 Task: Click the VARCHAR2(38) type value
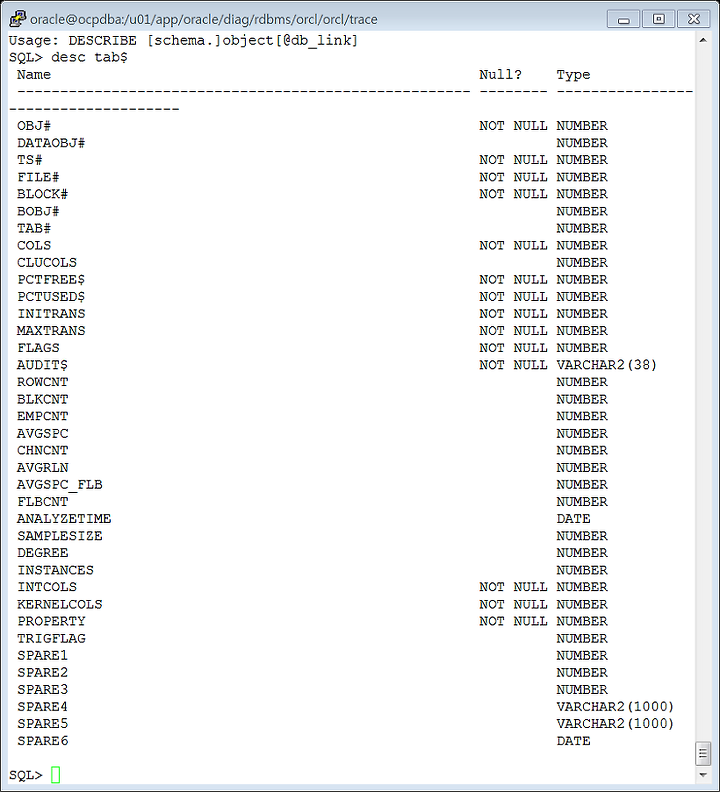607,365
